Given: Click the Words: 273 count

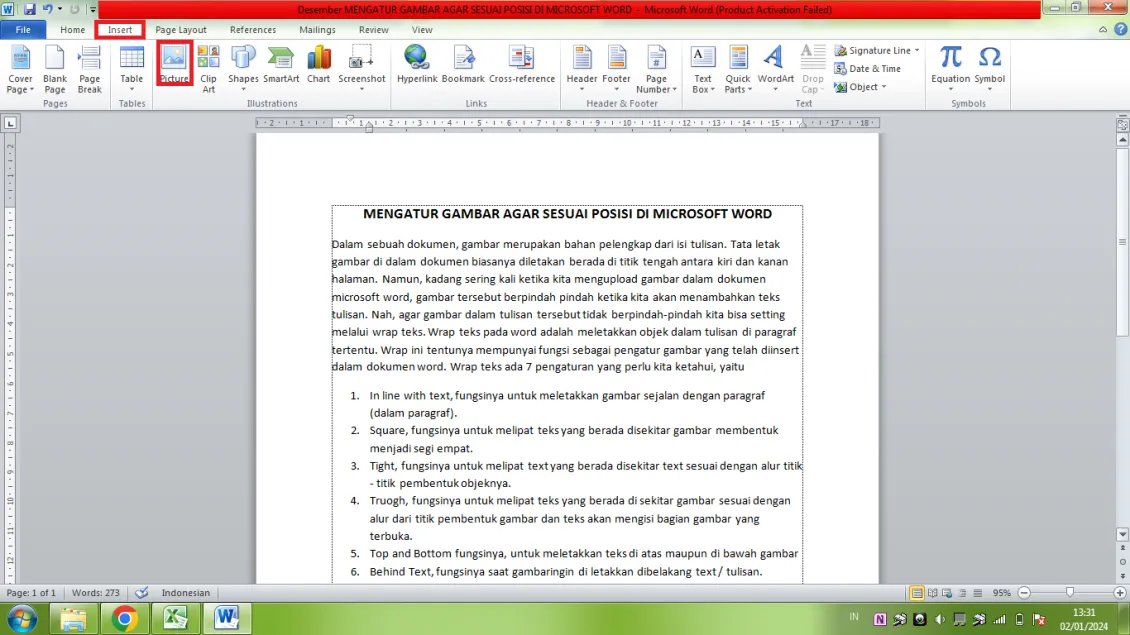Looking at the screenshot, I should pyautogui.click(x=96, y=592).
